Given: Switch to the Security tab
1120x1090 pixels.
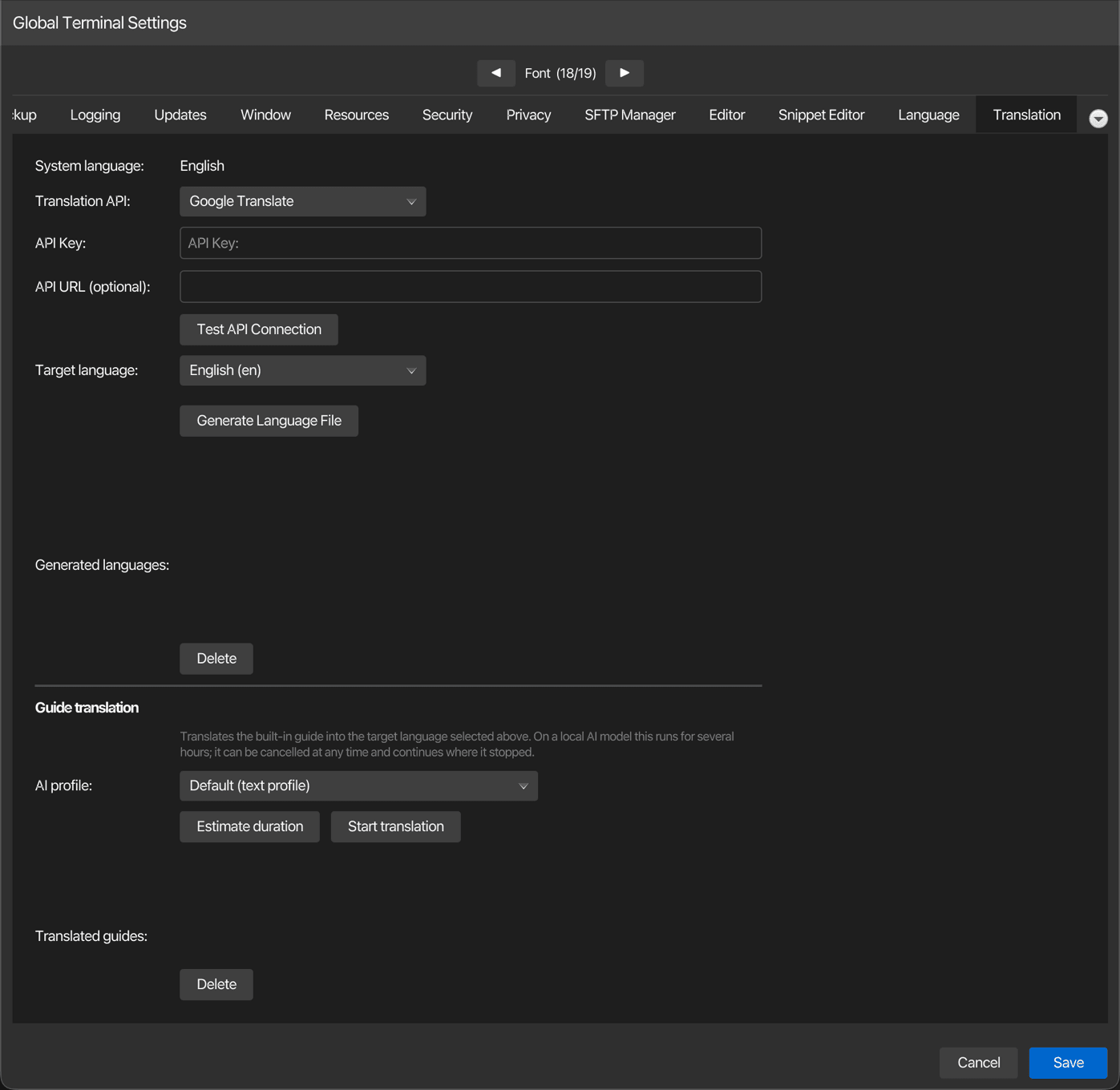Looking at the screenshot, I should coord(447,115).
